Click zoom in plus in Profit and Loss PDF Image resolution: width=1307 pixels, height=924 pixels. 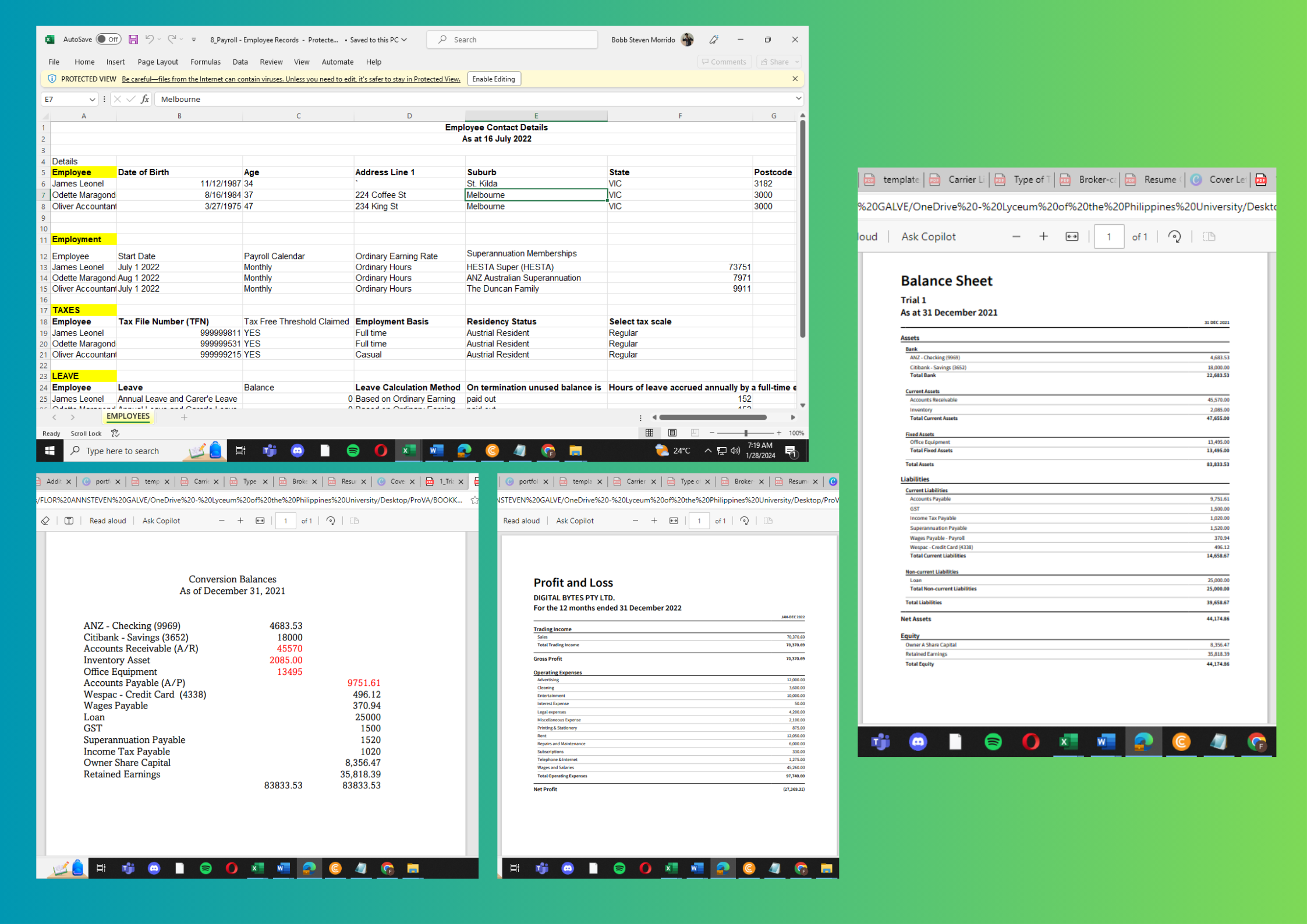coord(654,521)
